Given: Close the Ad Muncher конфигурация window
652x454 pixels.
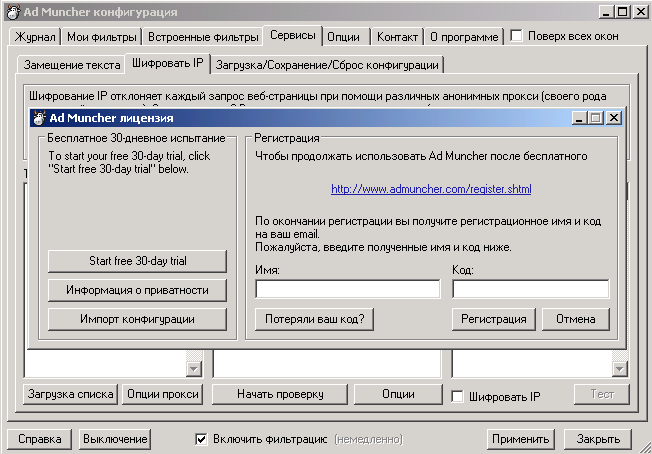Looking at the screenshot, I should 641,12.
